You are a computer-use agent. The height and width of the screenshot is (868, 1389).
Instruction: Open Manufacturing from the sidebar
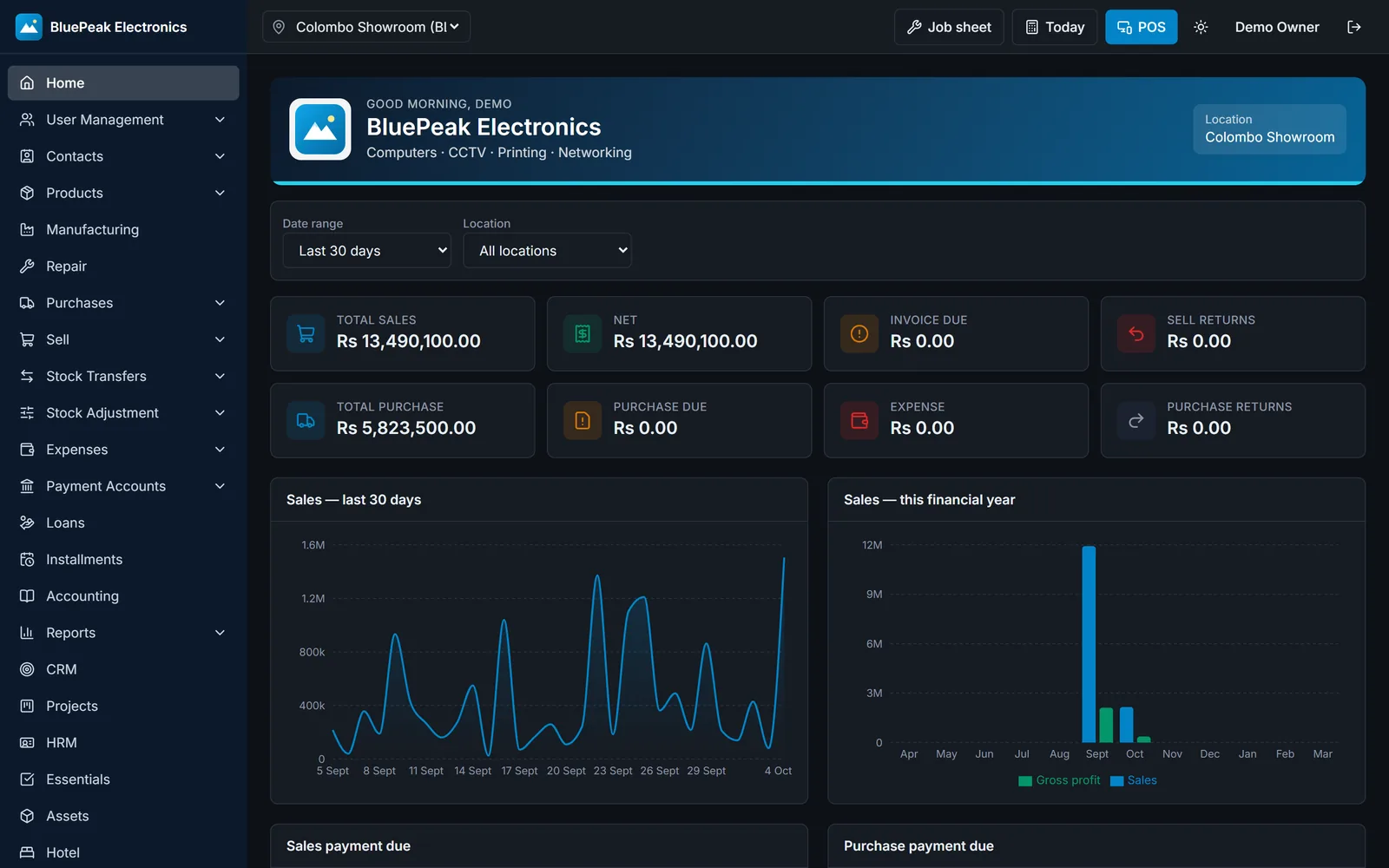(123, 230)
